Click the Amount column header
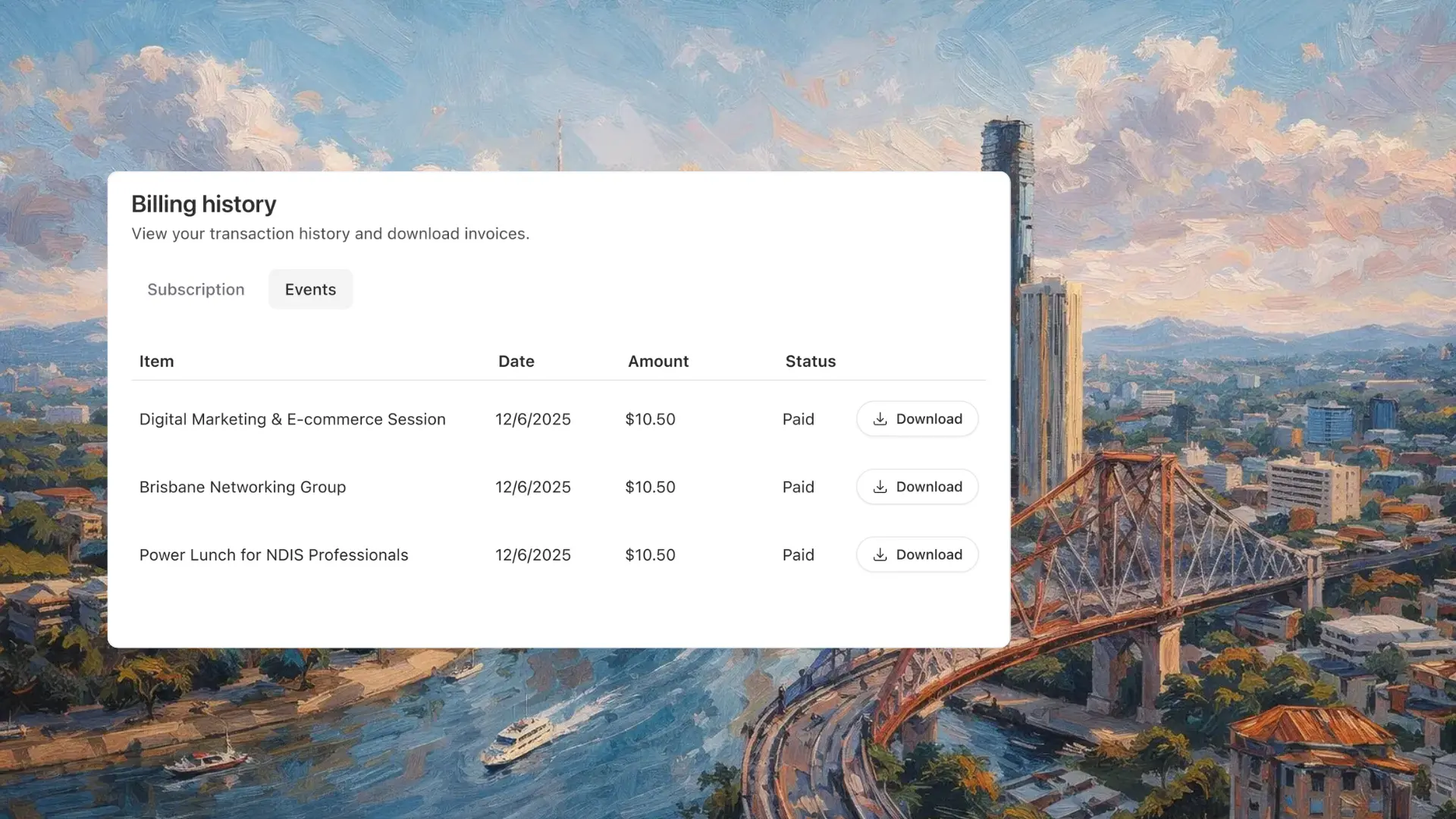This screenshot has height=819, width=1456. 658,361
